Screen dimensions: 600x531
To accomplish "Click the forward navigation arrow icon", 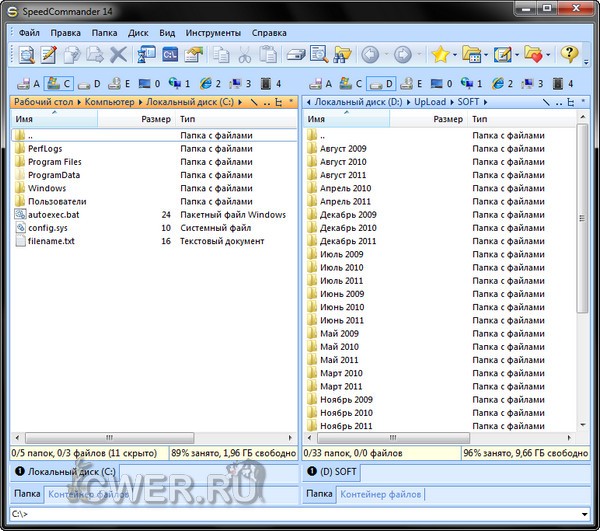I will tap(402, 54).
